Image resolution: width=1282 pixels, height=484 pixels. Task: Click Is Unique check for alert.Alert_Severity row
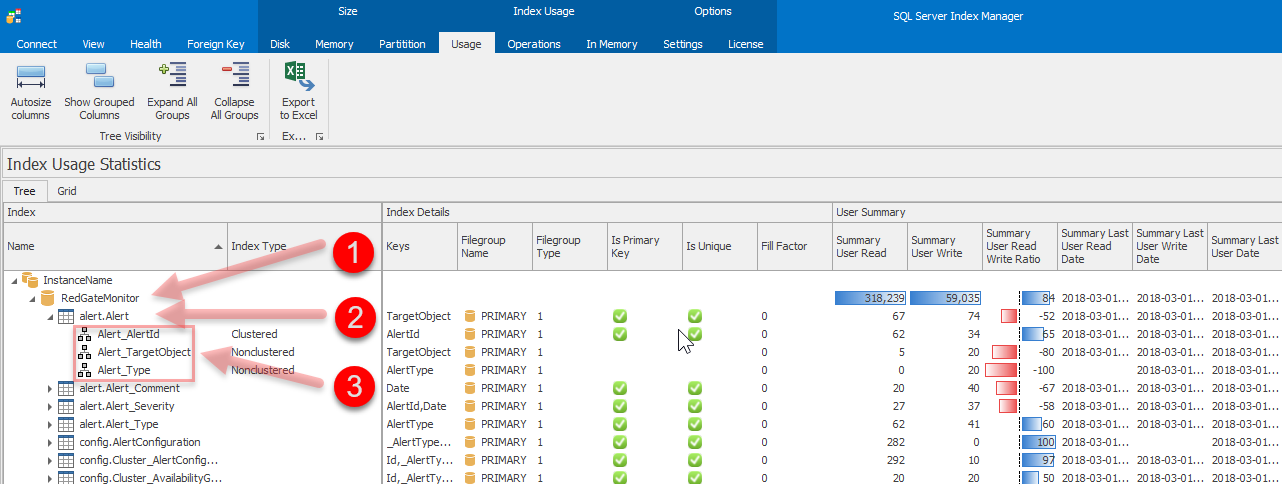tap(695, 406)
